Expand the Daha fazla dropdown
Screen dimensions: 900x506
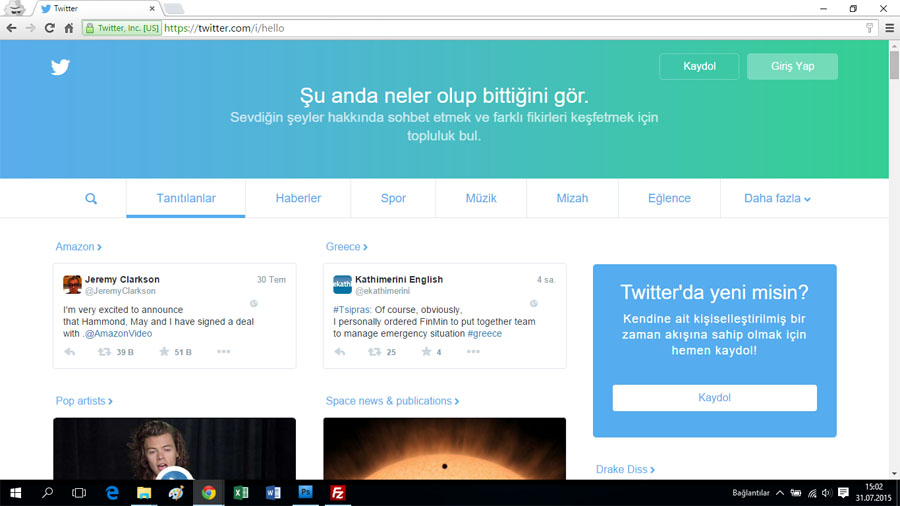(x=777, y=198)
